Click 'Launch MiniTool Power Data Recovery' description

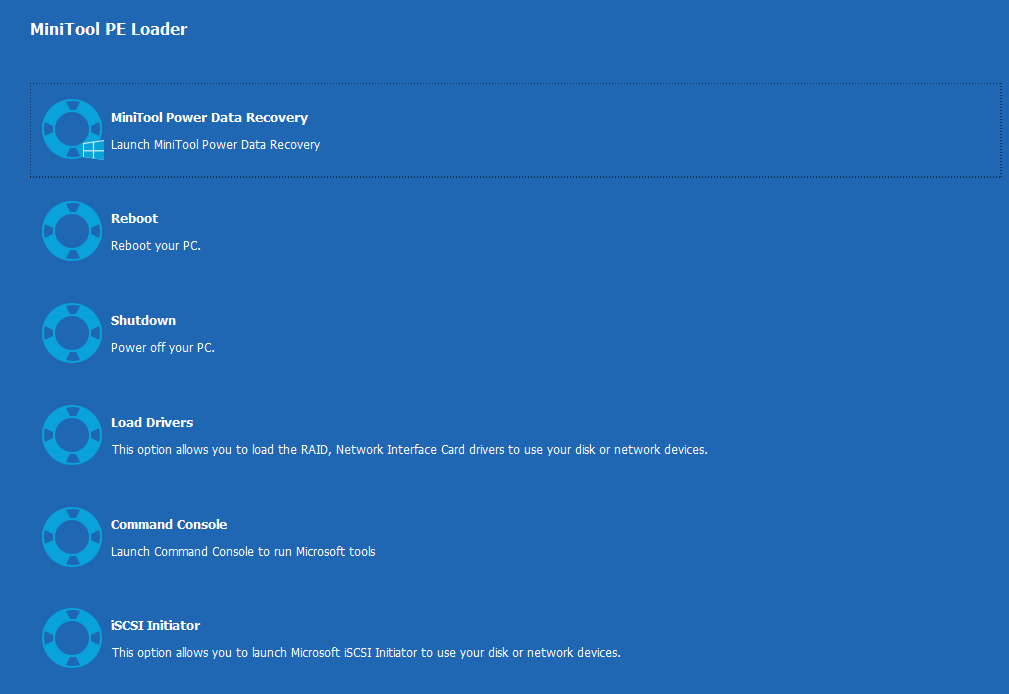pos(216,145)
